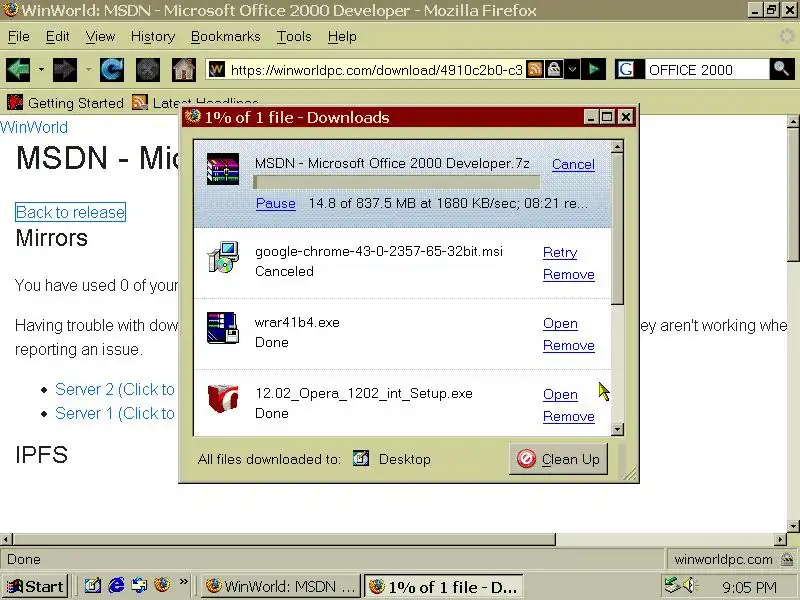
Task: Click the Downloads list scroll up arrow
Action: point(617,147)
